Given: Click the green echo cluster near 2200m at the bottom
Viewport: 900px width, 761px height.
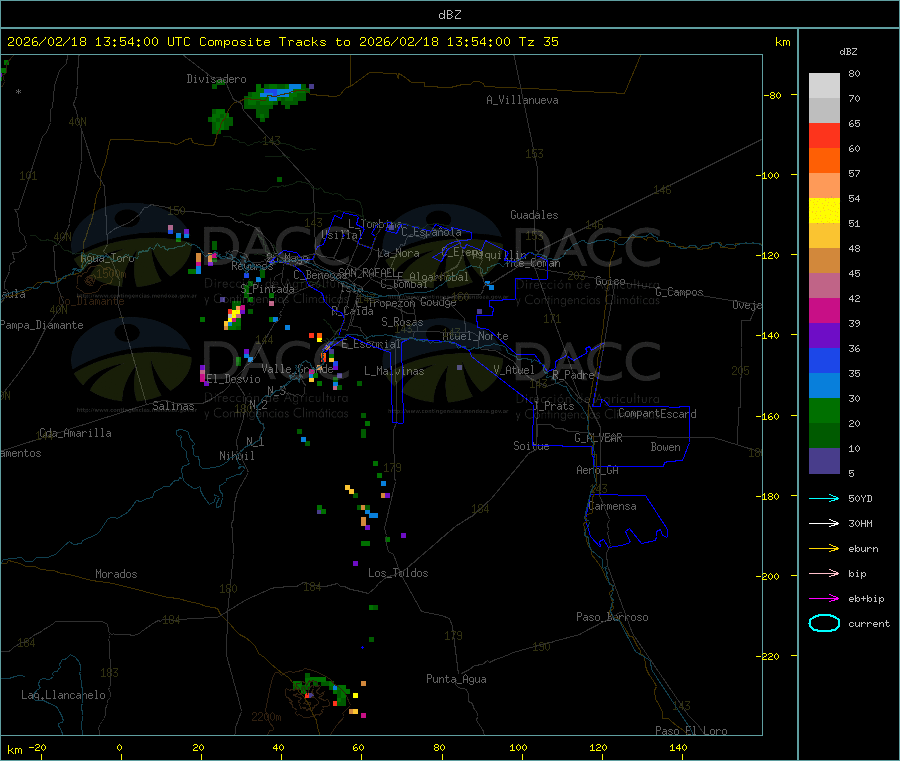Looking at the screenshot, I should click(x=323, y=689).
